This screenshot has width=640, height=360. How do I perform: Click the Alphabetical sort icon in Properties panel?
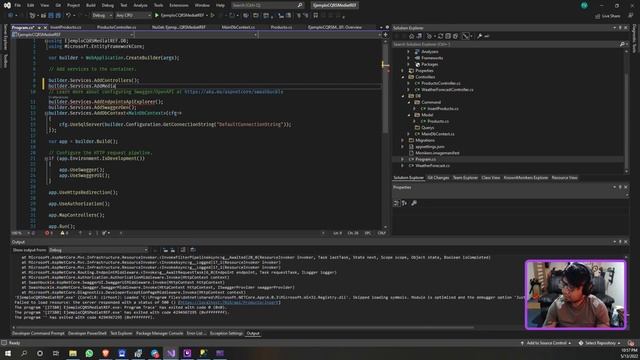point(404,203)
